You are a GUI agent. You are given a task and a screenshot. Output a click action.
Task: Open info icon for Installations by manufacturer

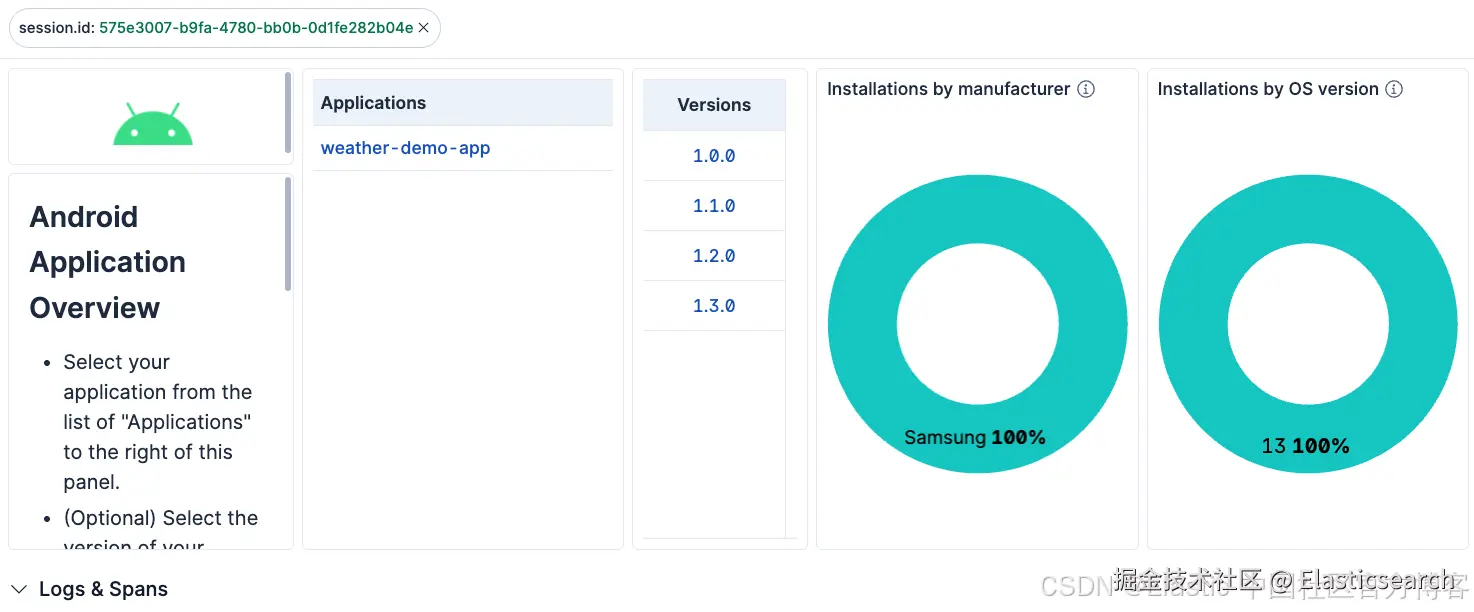point(1086,89)
